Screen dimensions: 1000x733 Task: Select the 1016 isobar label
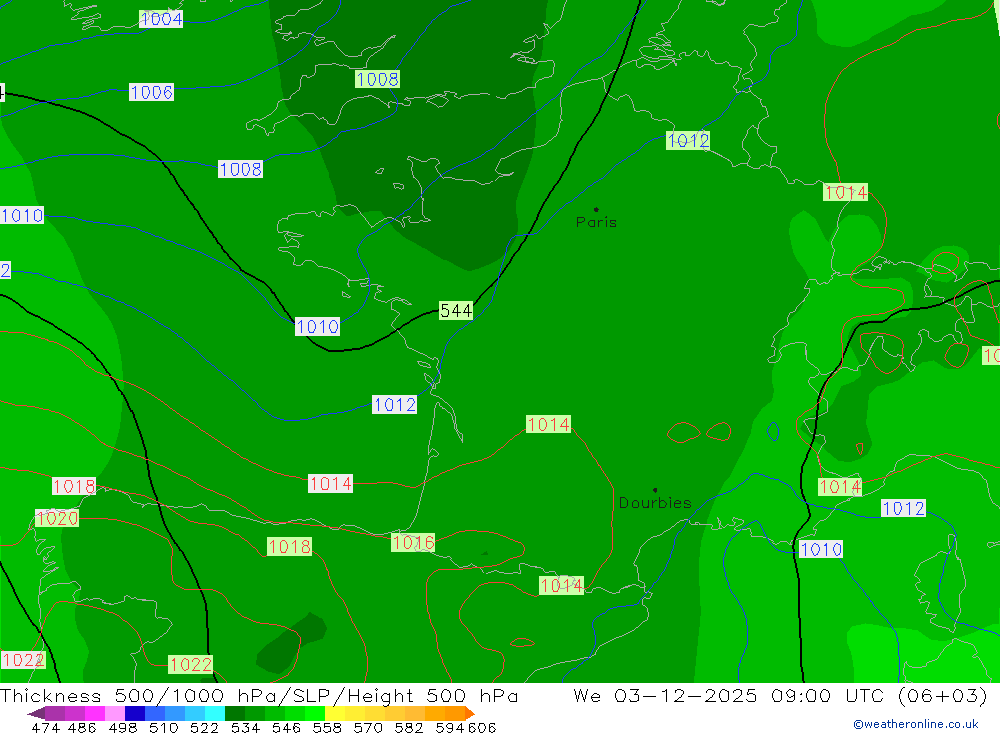tap(413, 543)
